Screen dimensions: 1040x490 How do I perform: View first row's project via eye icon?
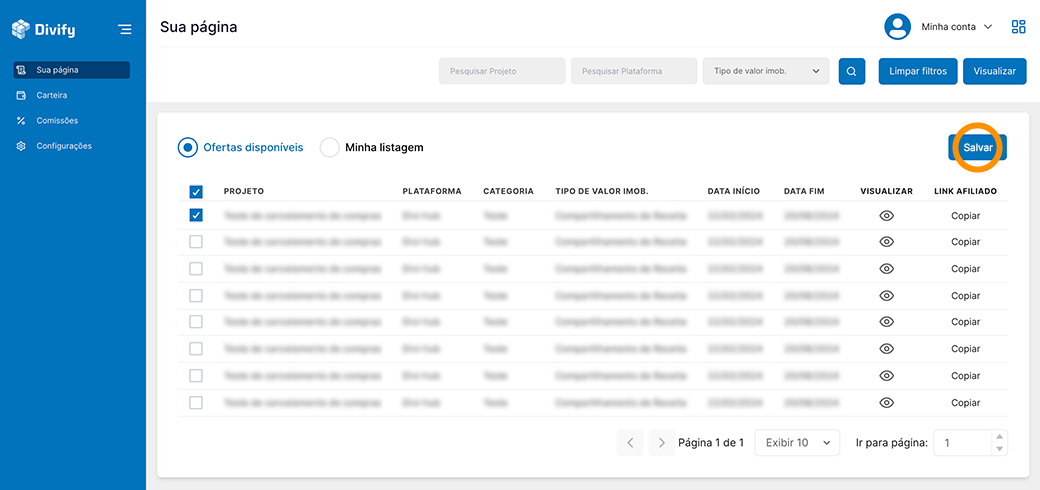pyautogui.click(x=886, y=215)
